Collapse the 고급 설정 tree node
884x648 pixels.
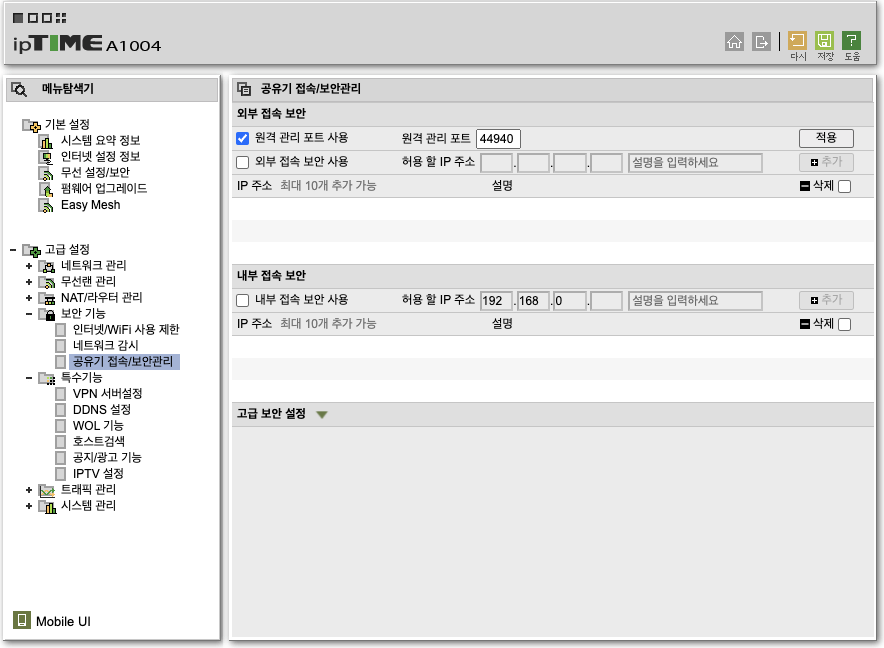pyautogui.click(x=13, y=250)
